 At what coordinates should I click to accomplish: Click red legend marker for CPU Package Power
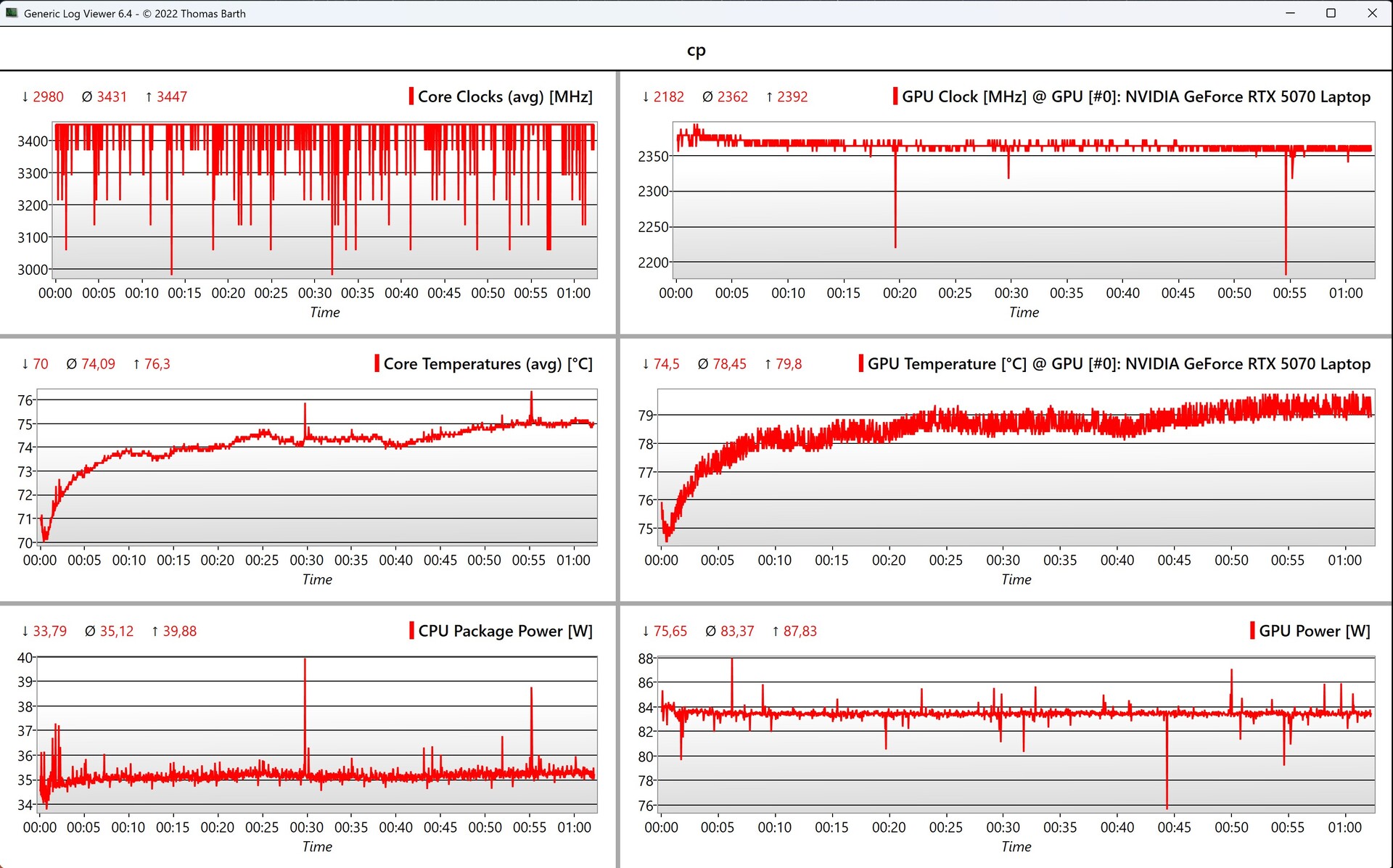[x=412, y=630]
